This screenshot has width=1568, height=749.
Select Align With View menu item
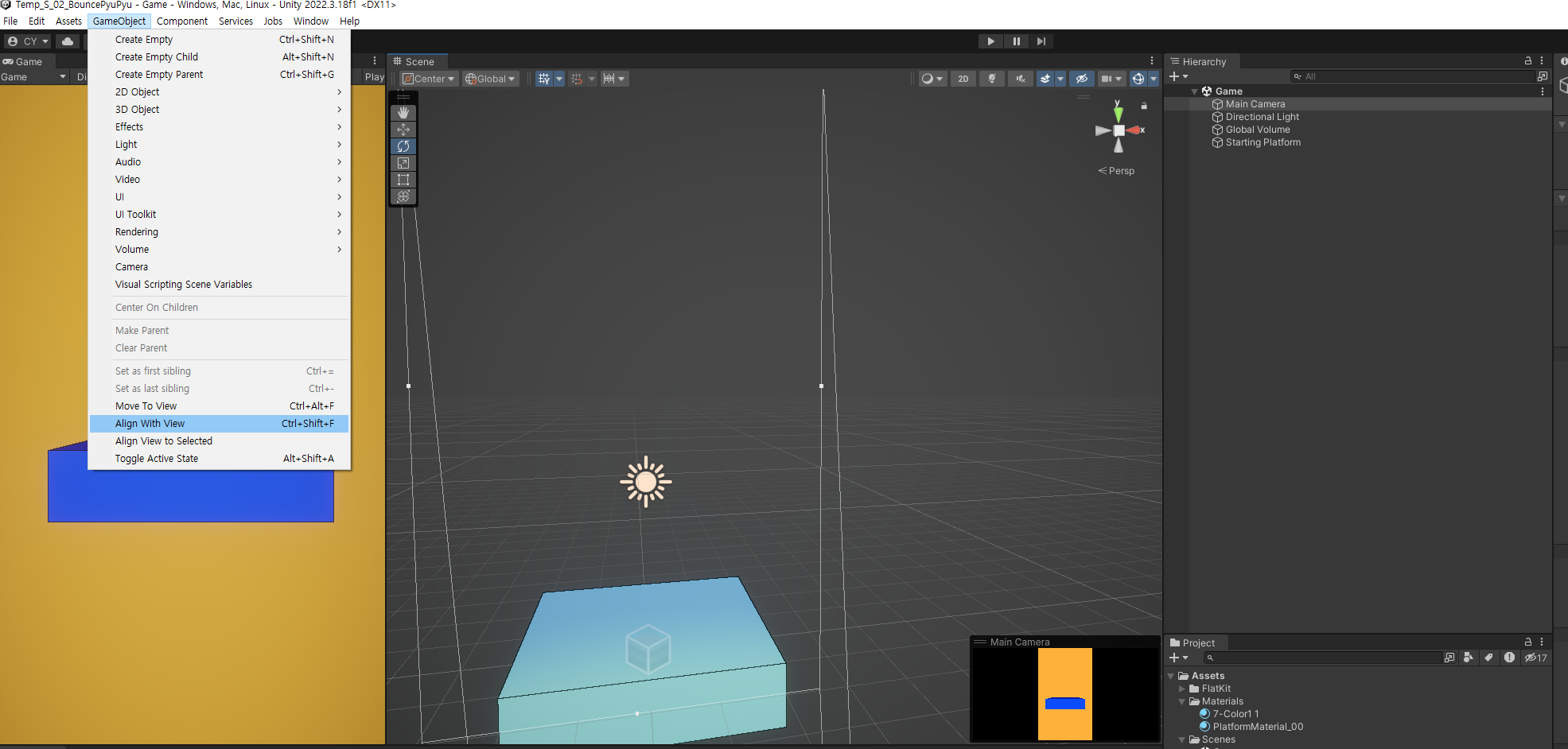[x=220, y=424]
